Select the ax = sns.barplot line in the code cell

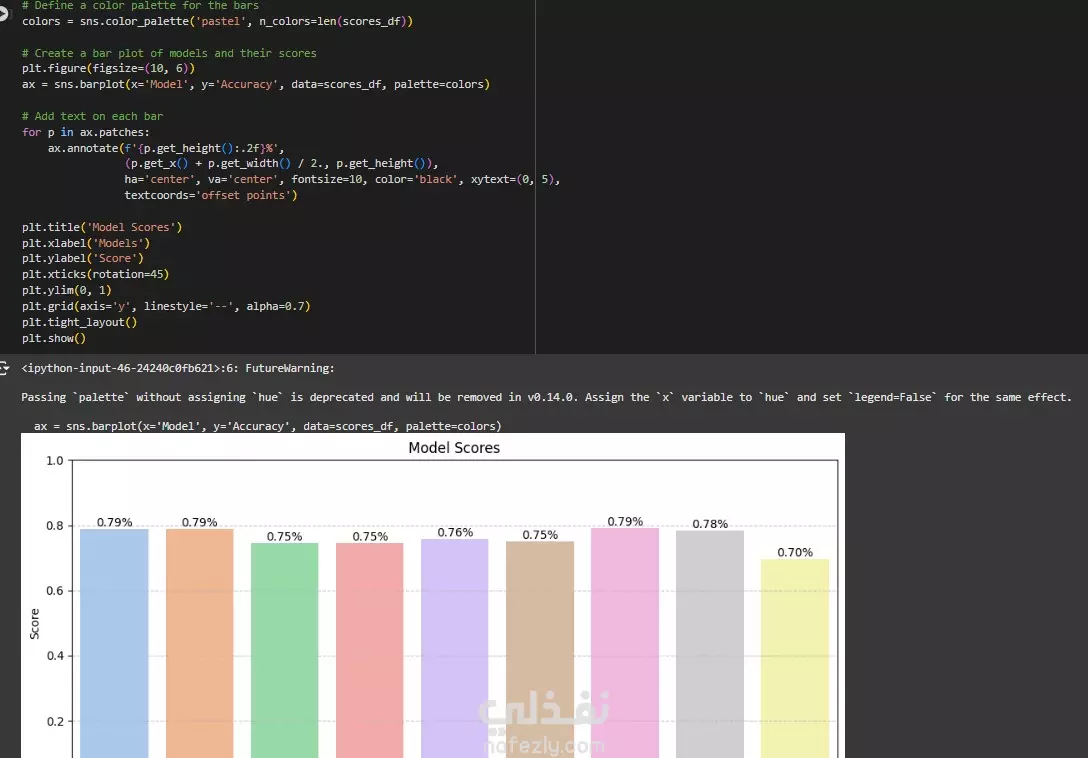tap(255, 84)
